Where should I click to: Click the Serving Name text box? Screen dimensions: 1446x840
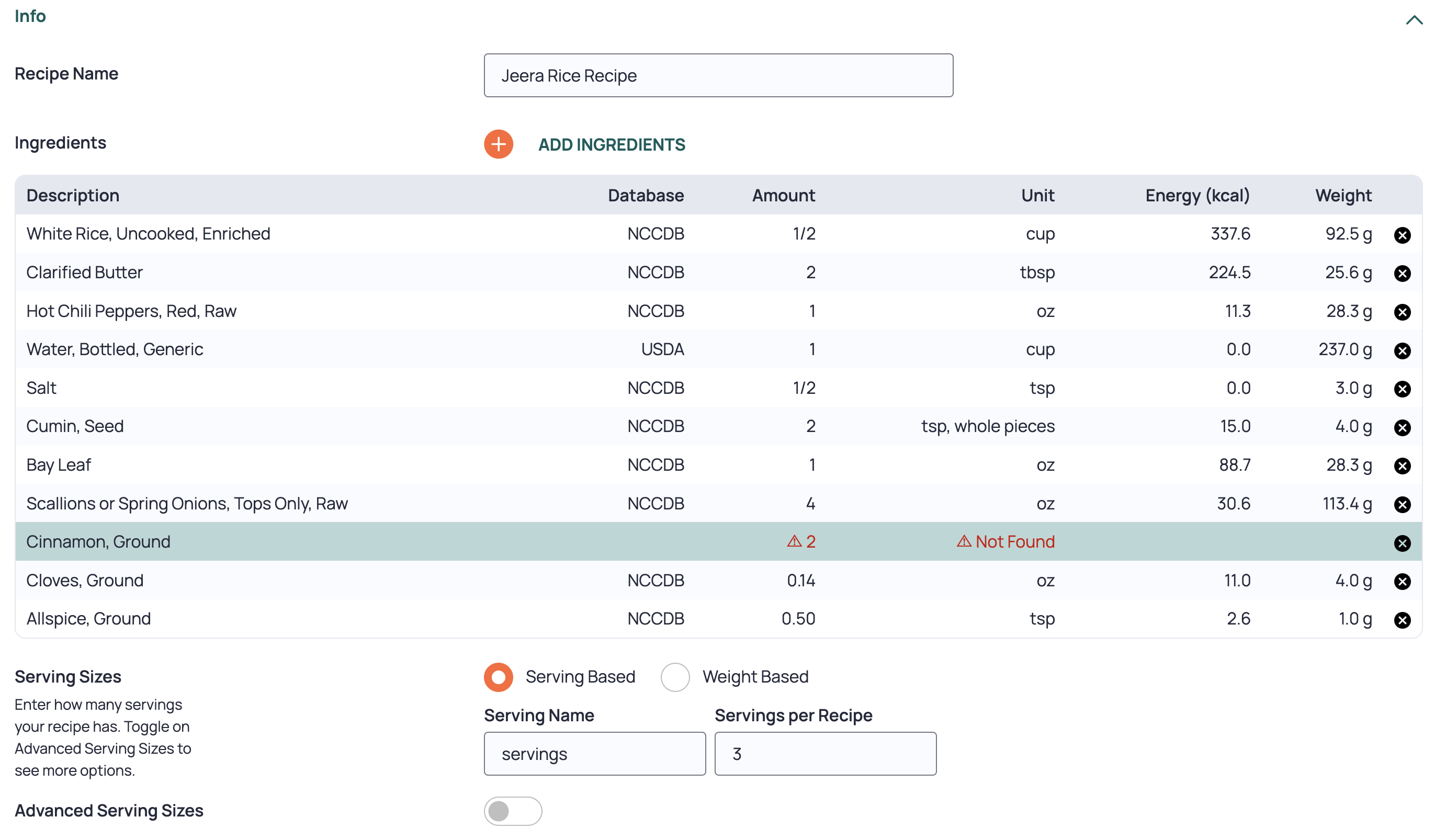(x=594, y=753)
